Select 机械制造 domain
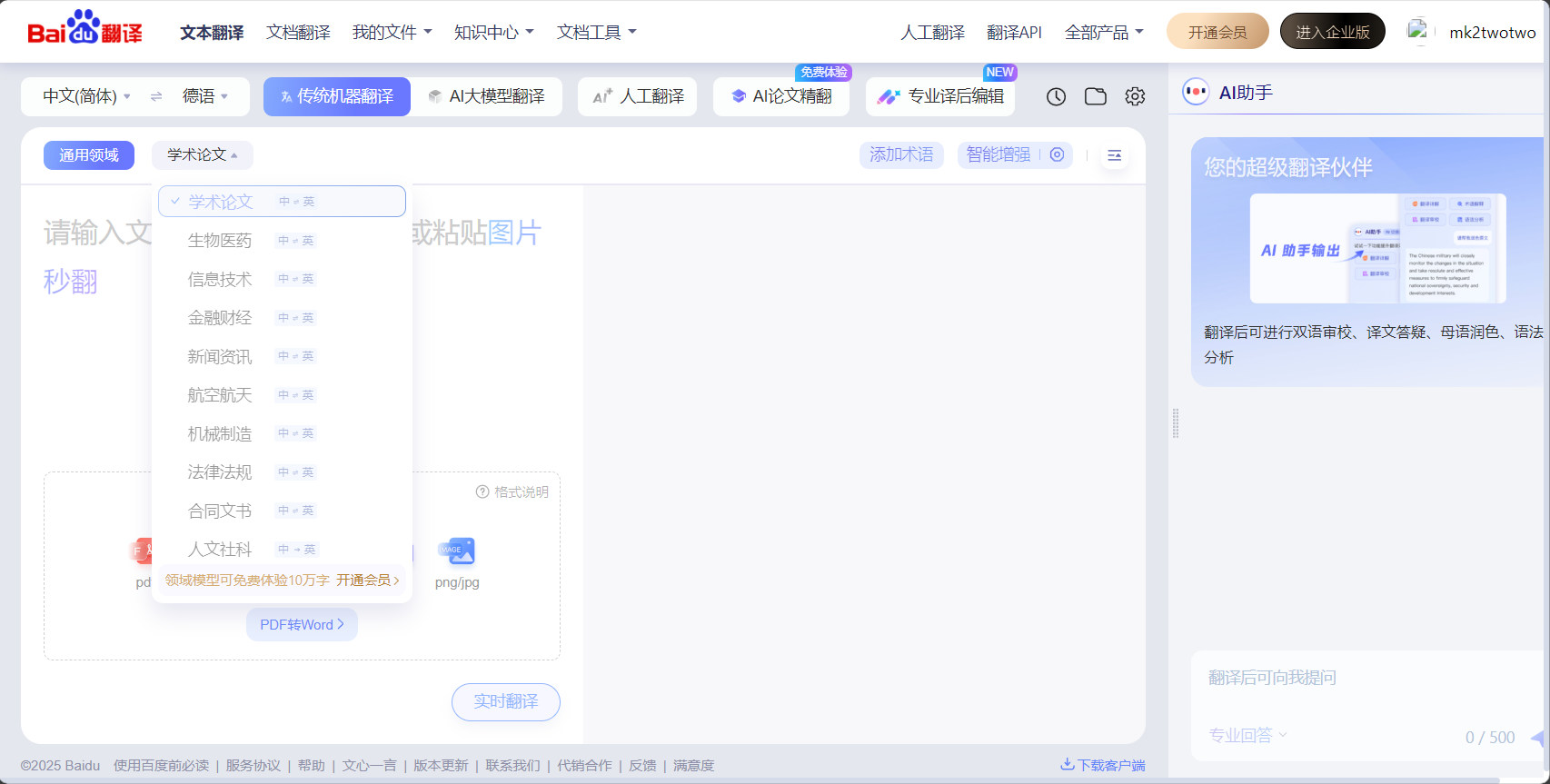Screen dimensions: 1550x784 282,433
